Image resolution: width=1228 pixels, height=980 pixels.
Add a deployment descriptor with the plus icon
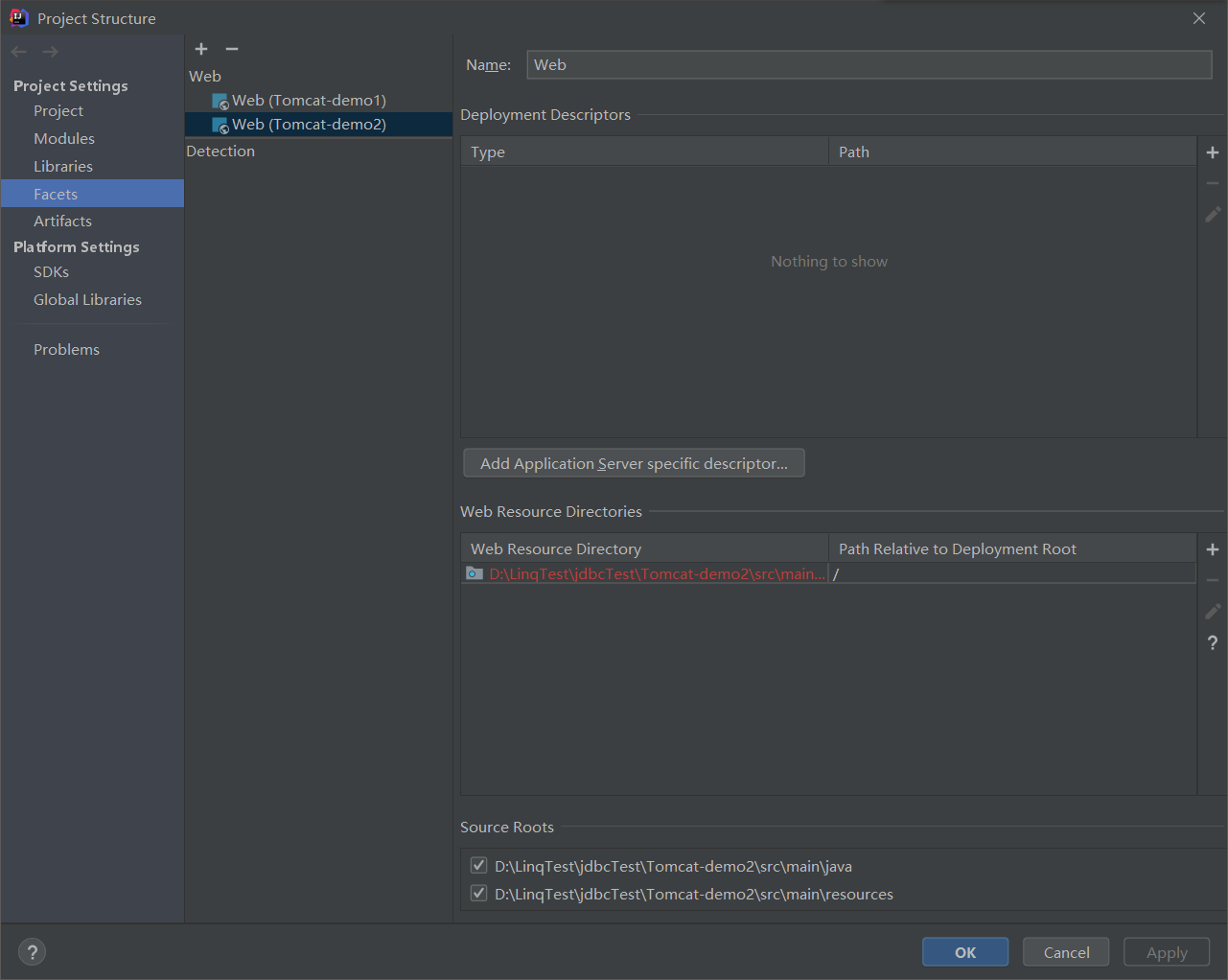(1213, 152)
